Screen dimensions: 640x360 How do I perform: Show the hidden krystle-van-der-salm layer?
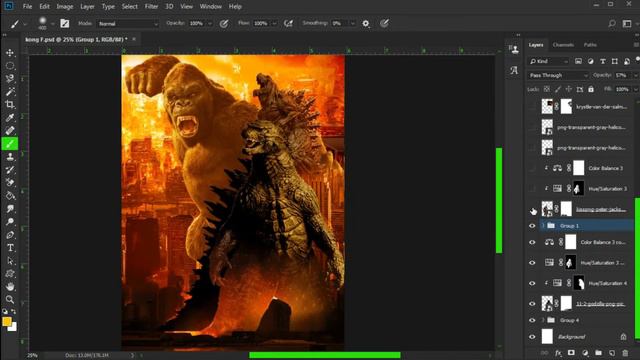pos(532,107)
